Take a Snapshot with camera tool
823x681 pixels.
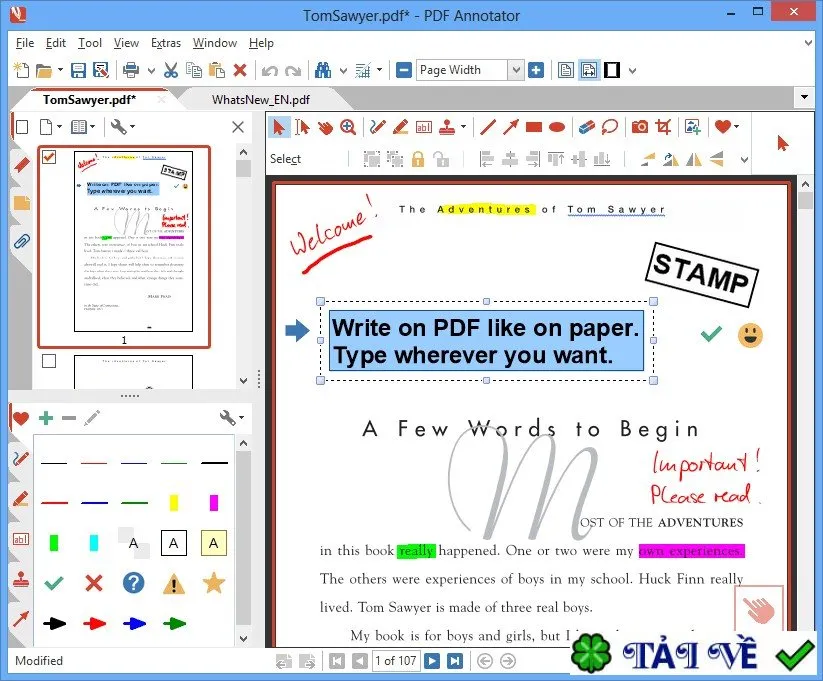(x=639, y=127)
